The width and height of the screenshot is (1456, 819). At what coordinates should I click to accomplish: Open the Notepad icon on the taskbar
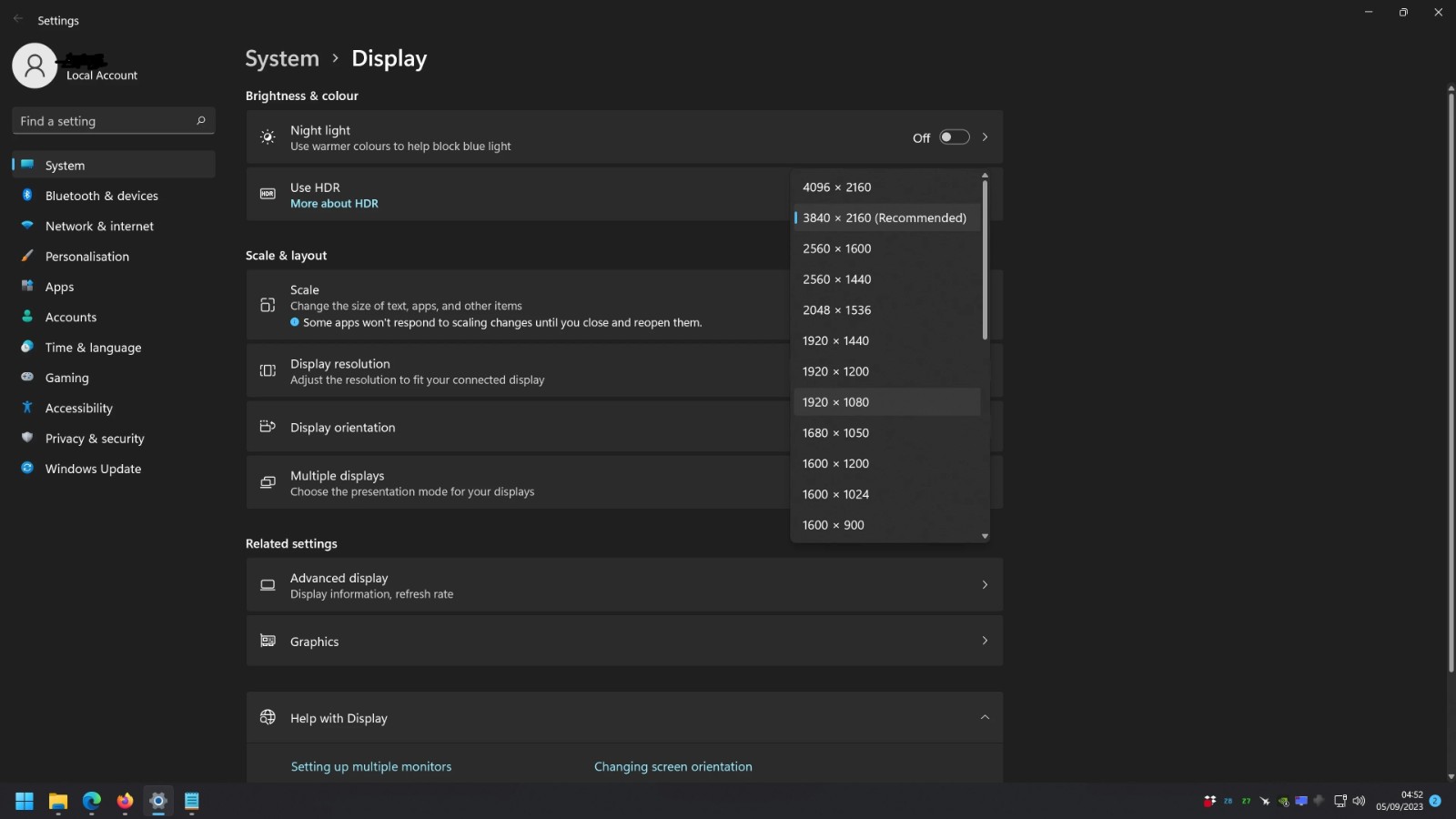coord(192,801)
